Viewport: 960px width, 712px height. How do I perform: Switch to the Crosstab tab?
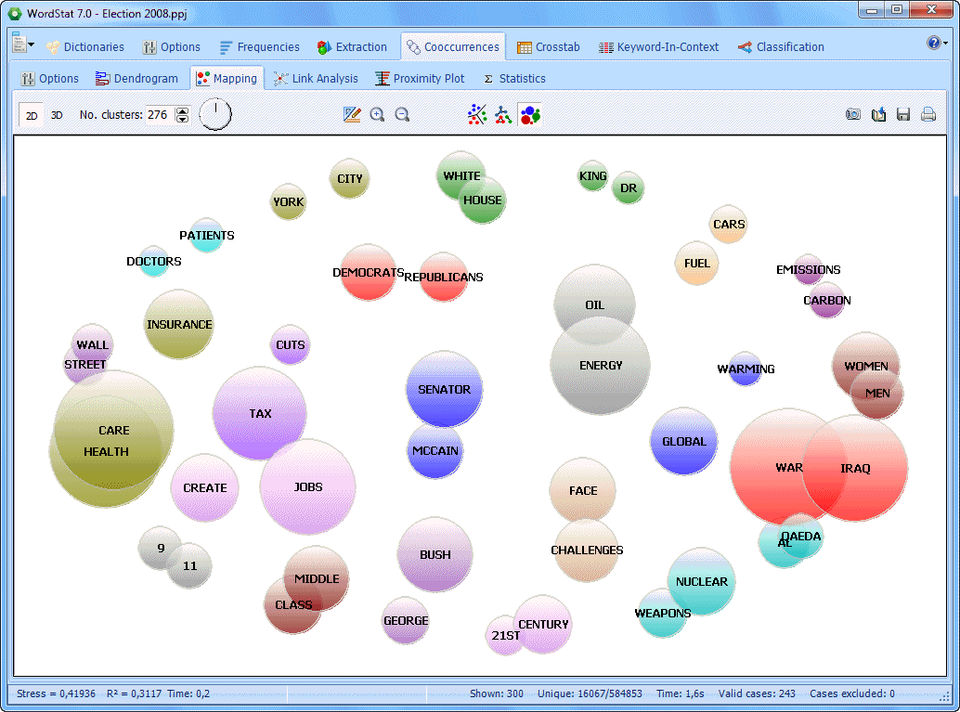pos(549,47)
